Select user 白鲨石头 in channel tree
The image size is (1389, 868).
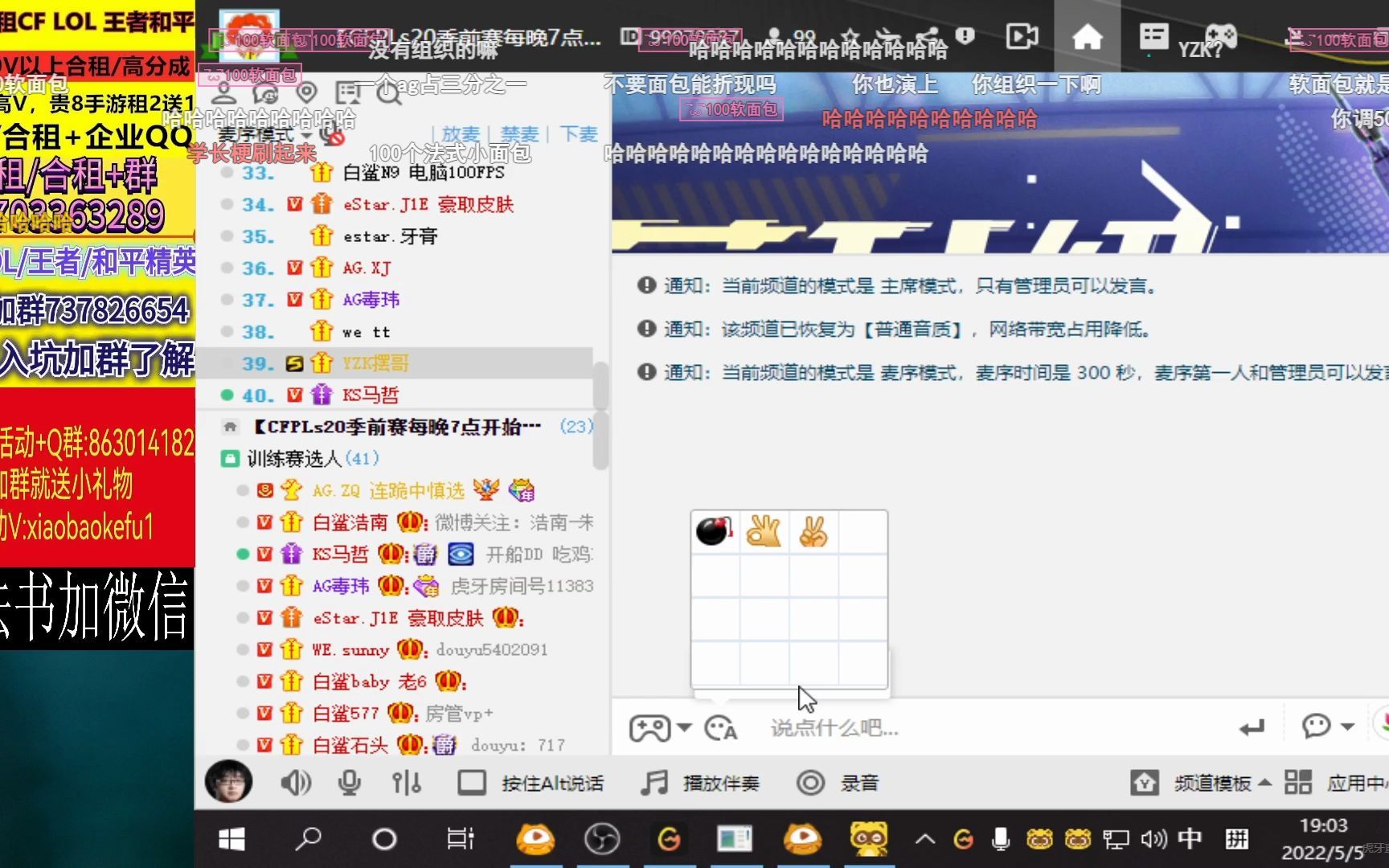[350, 745]
